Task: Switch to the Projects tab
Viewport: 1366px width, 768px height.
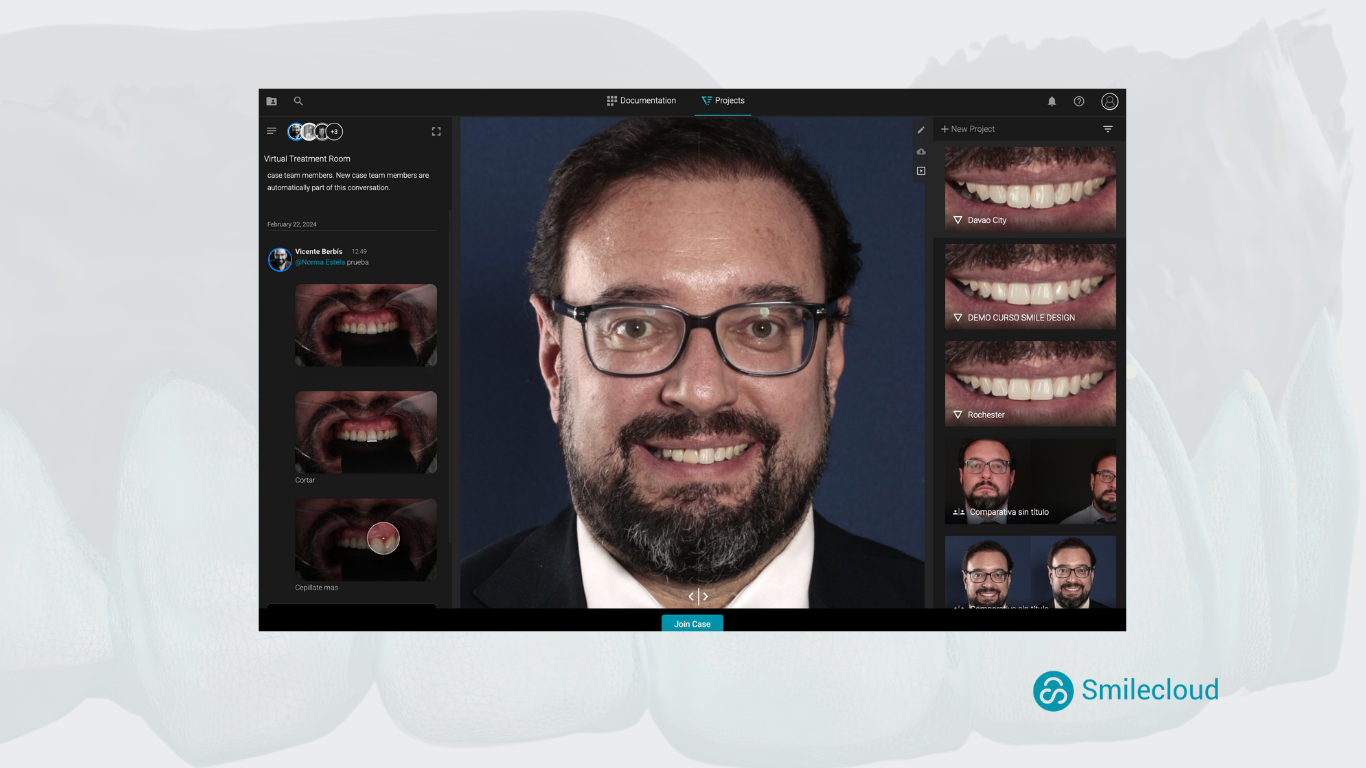Action: [723, 101]
